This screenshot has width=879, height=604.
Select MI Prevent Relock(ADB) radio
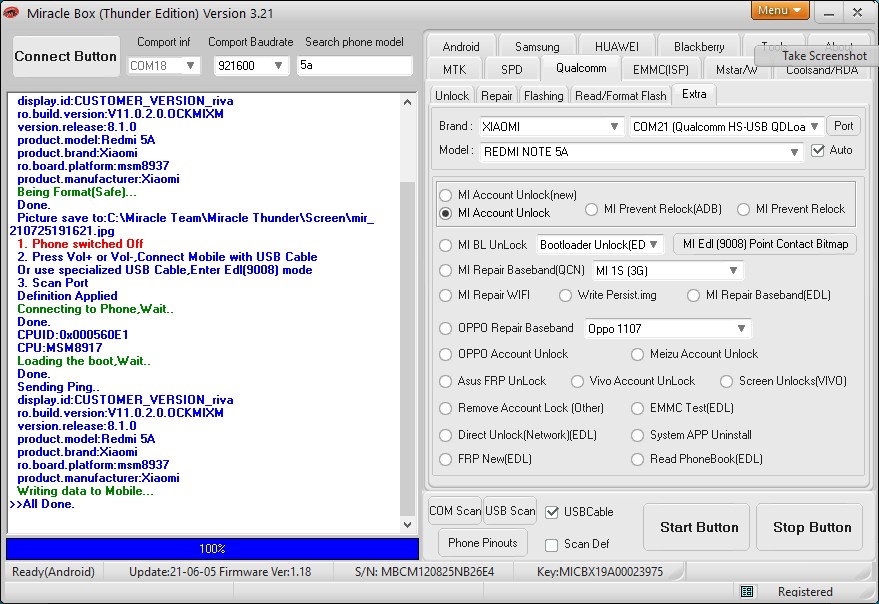(x=591, y=209)
